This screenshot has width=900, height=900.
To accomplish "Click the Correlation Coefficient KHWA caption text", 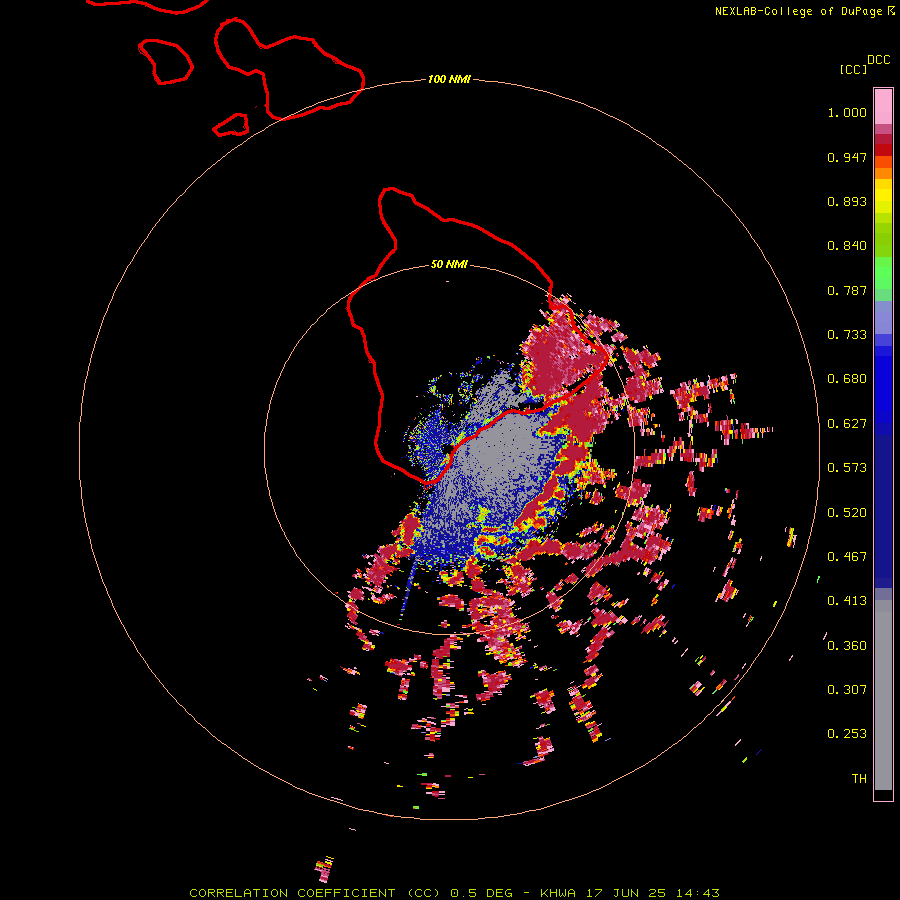I will (454, 893).
